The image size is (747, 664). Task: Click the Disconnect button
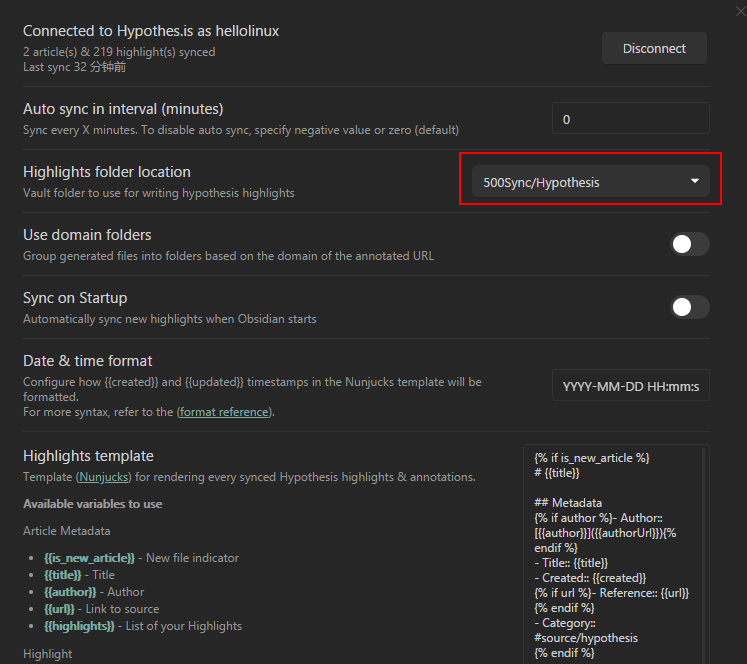click(654, 48)
